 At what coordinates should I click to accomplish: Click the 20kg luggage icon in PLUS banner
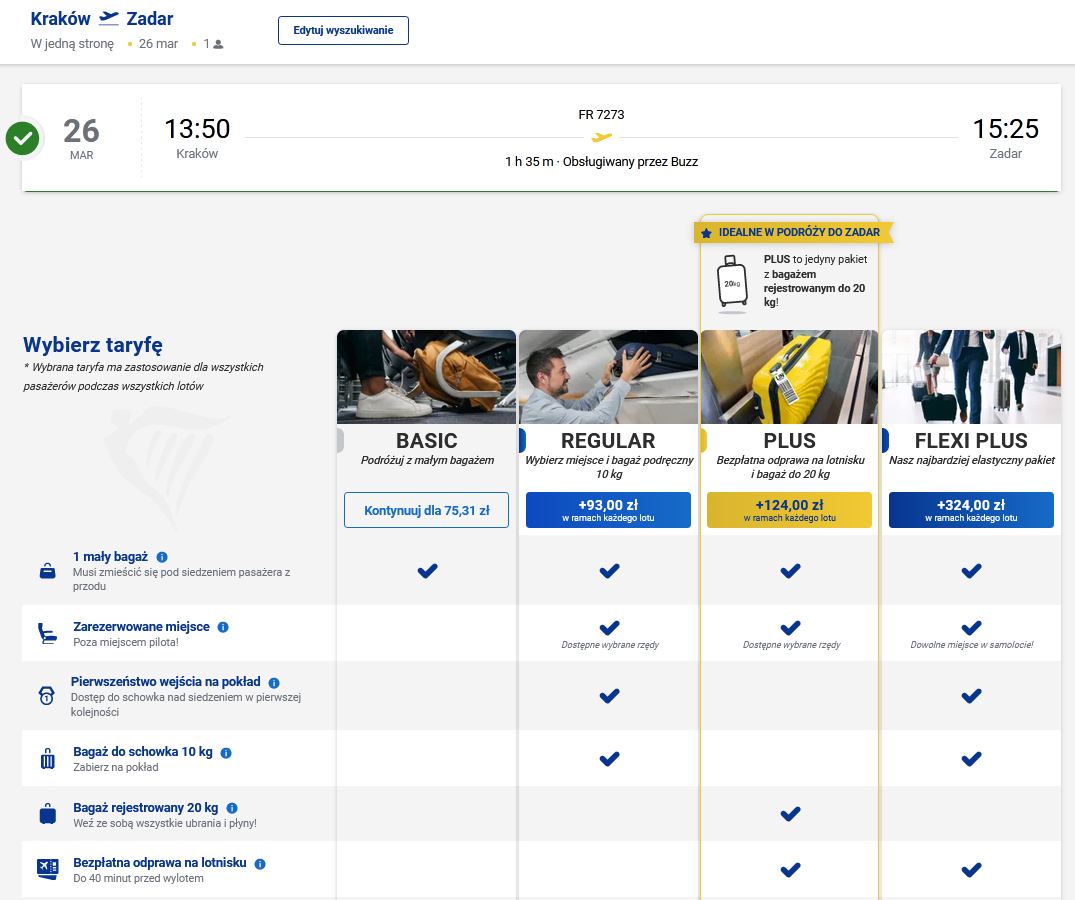point(733,281)
